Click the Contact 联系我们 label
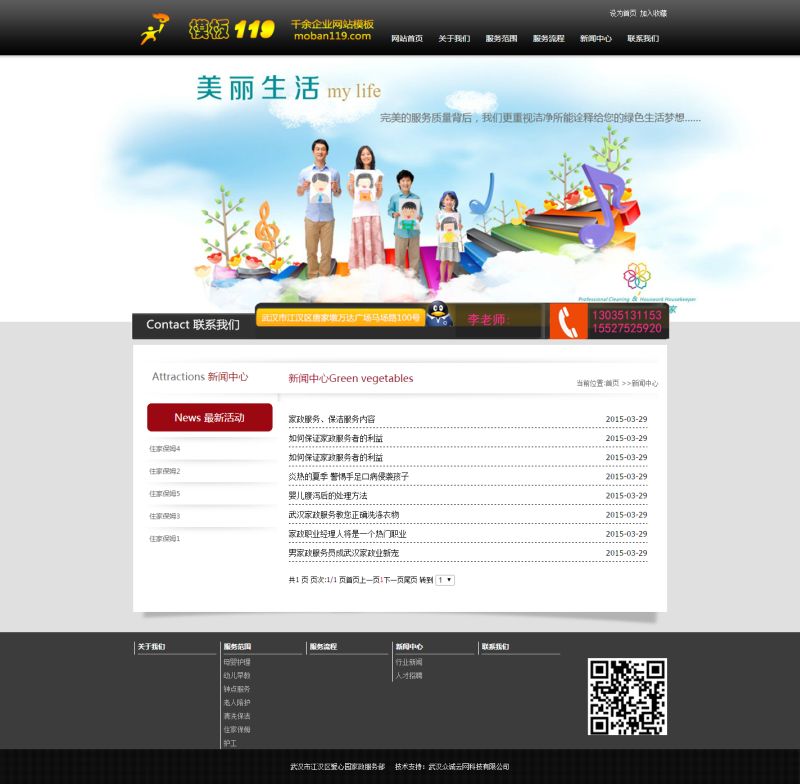 [193, 324]
